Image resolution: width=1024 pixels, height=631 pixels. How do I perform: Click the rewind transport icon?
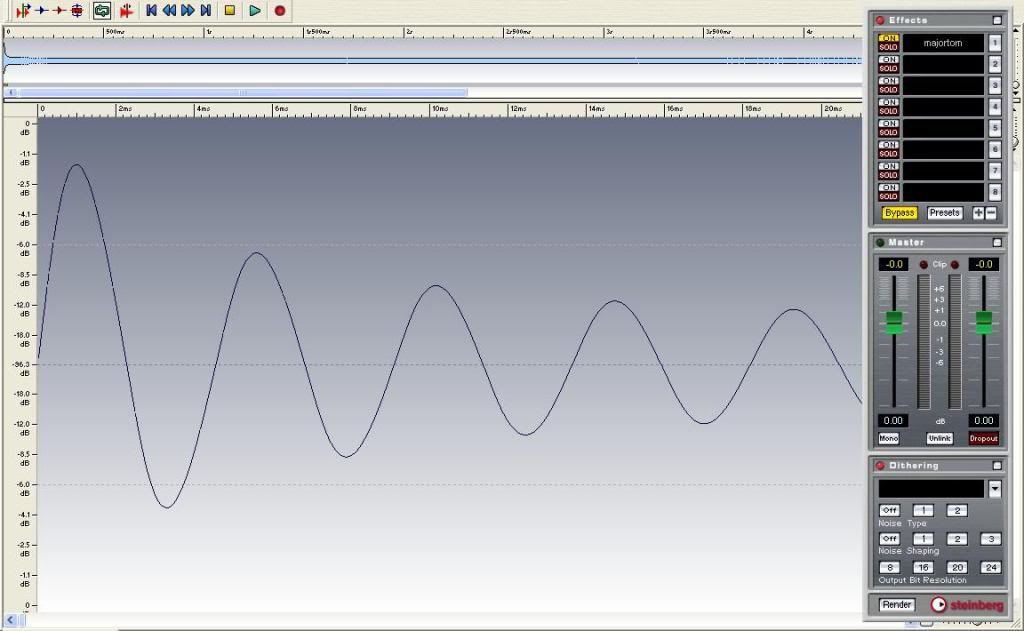click(169, 10)
